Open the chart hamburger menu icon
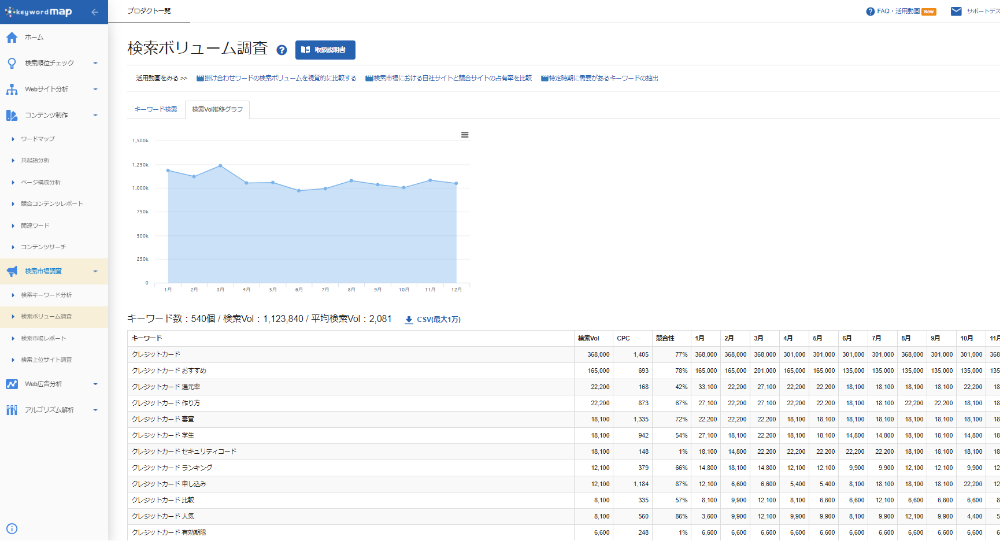This screenshot has height=541, width=1000. 464,135
